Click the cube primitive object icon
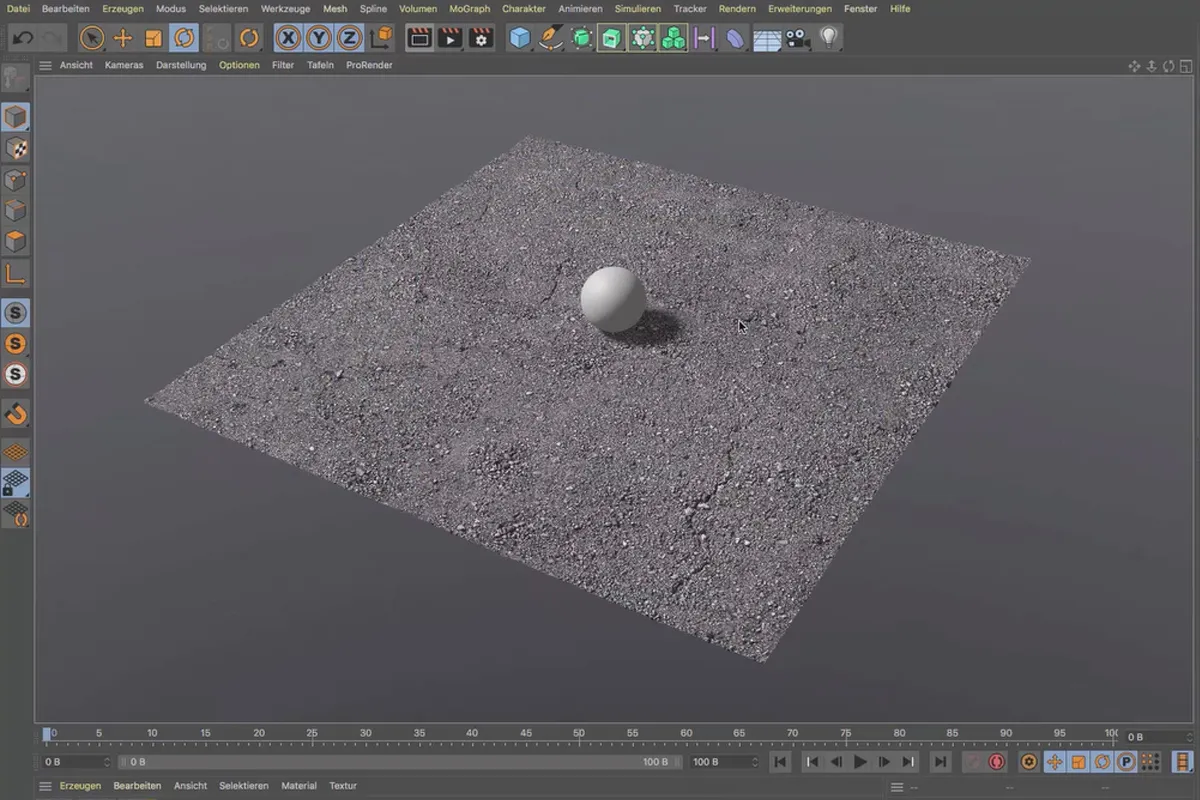 (520, 38)
